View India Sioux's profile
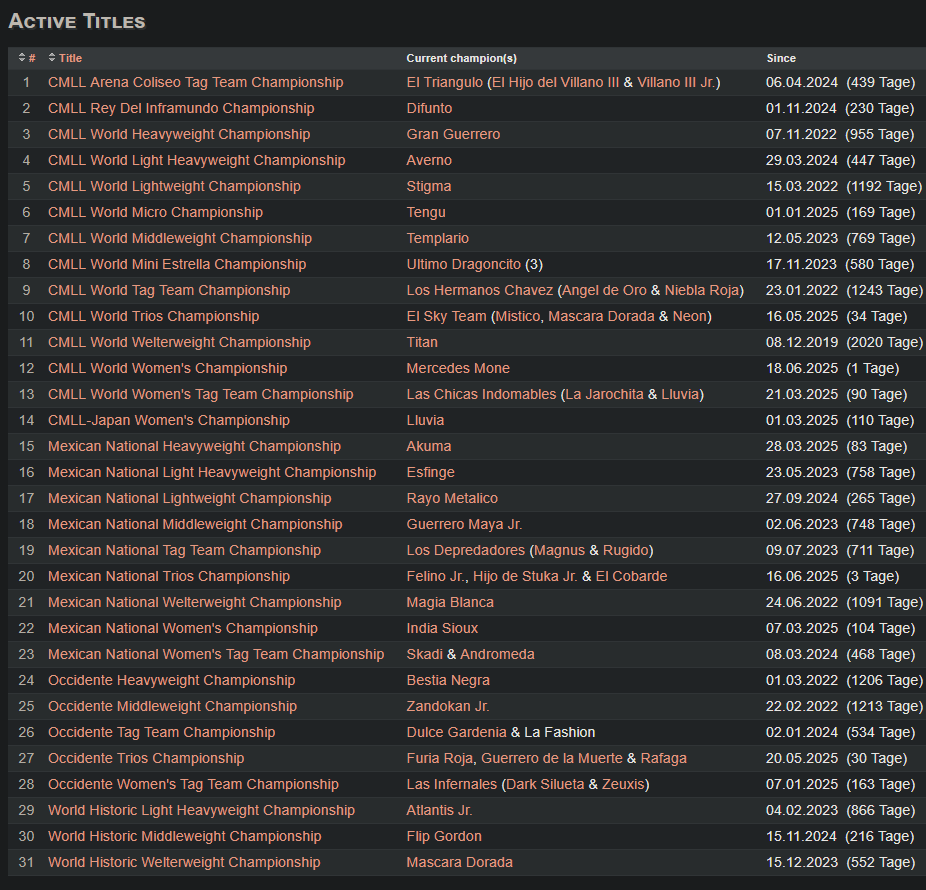Viewport: 926px width, 890px height. coord(442,628)
